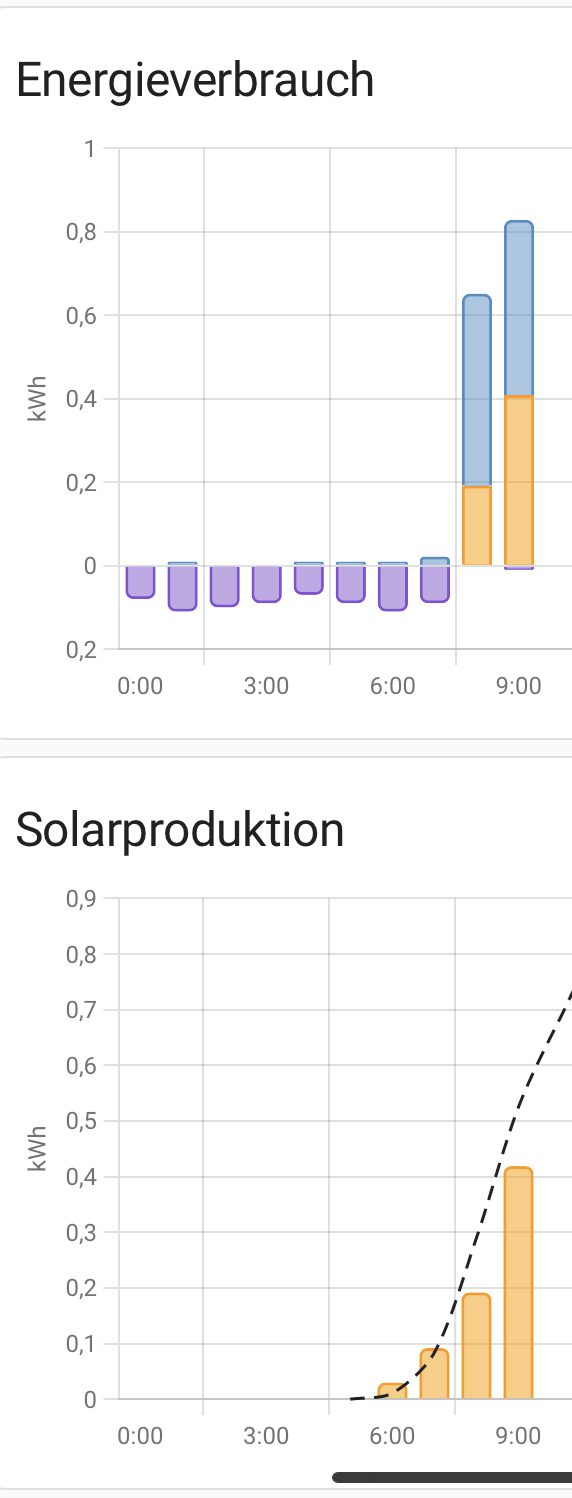The image size is (572, 1498).
Task: Click the 9:00 label under Energieverbrauch chart
Action: pos(519,686)
